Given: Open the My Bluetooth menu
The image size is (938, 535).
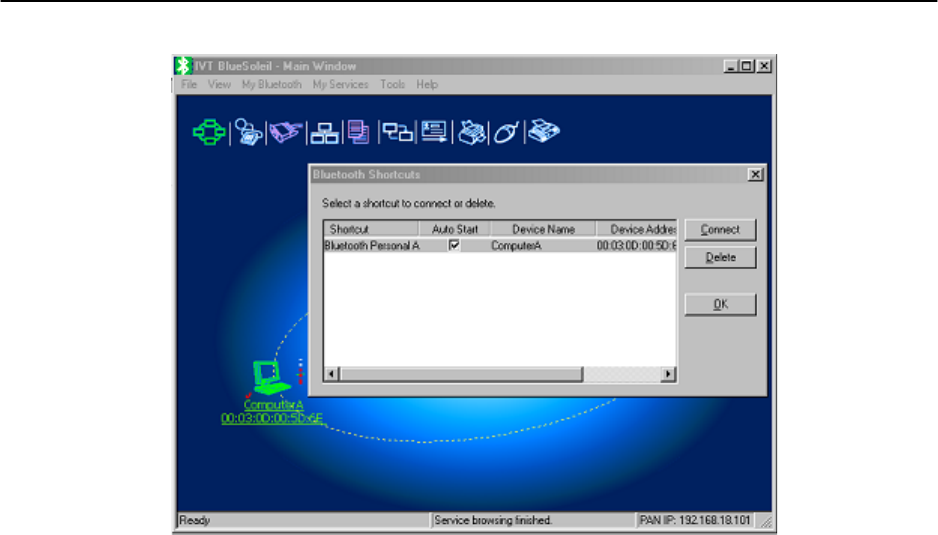Looking at the screenshot, I should pos(272,84).
